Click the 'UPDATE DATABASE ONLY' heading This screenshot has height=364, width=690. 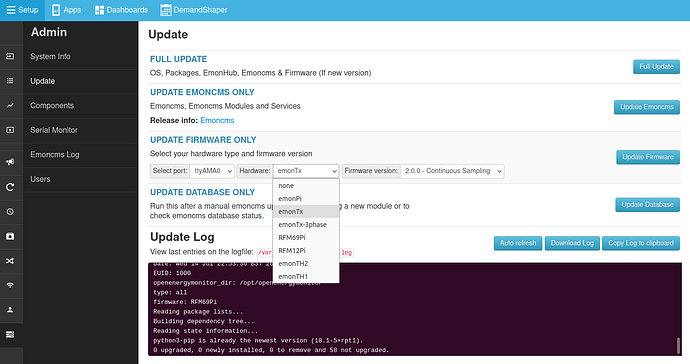(202, 192)
